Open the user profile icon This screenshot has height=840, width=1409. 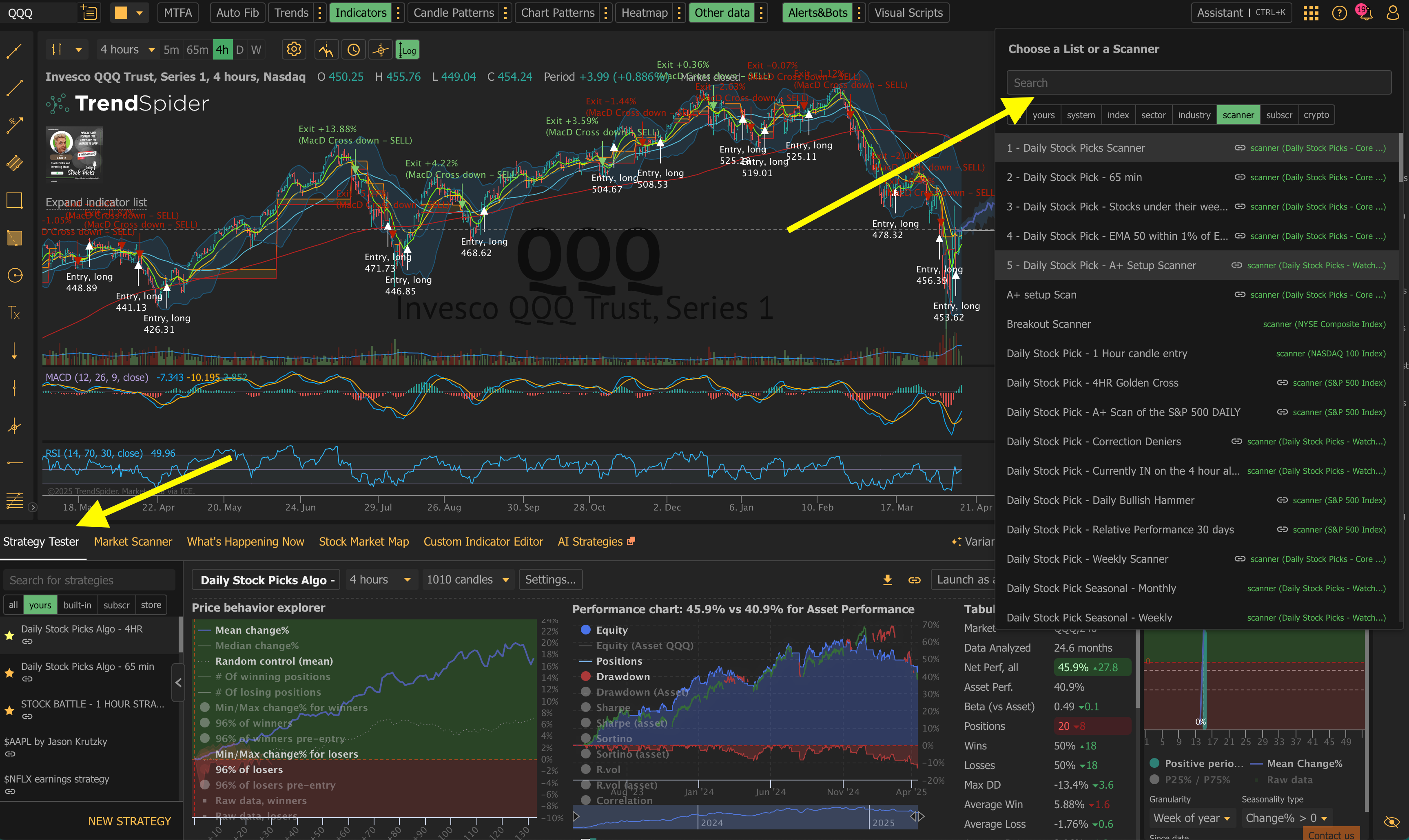1393,13
